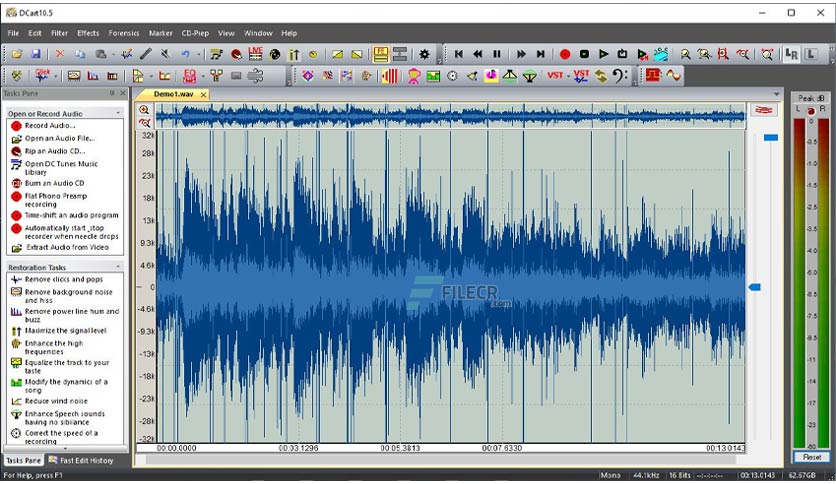Click the Pause button
The width and height of the screenshot is (836, 484).
click(497, 54)
